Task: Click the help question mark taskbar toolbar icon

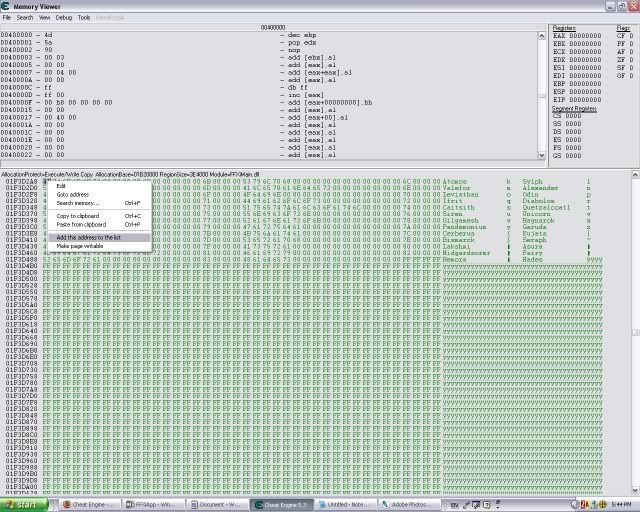Action: tap(486, 505)
